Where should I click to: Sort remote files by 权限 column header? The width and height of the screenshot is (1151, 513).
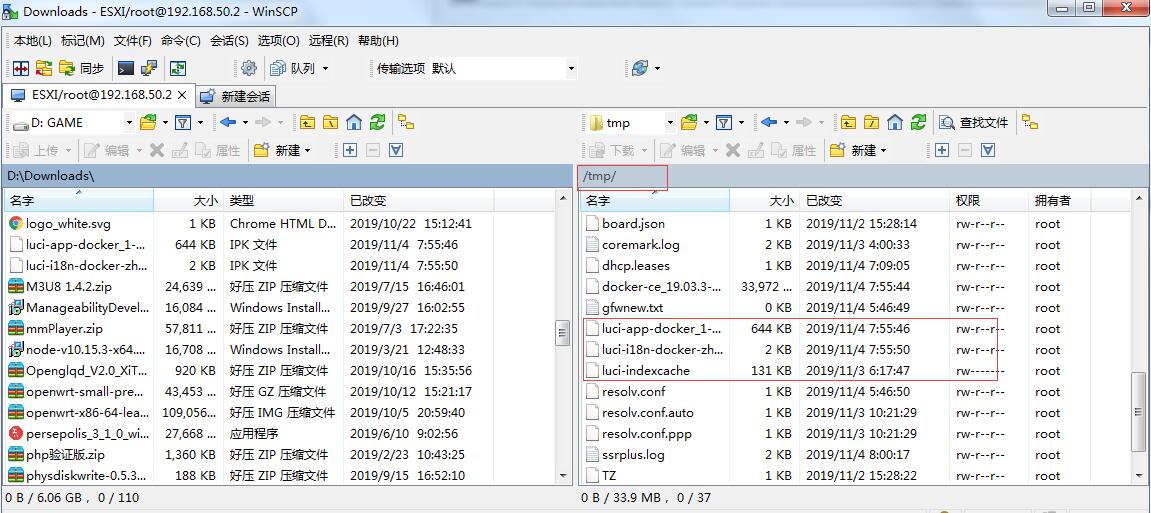(989, 200)
